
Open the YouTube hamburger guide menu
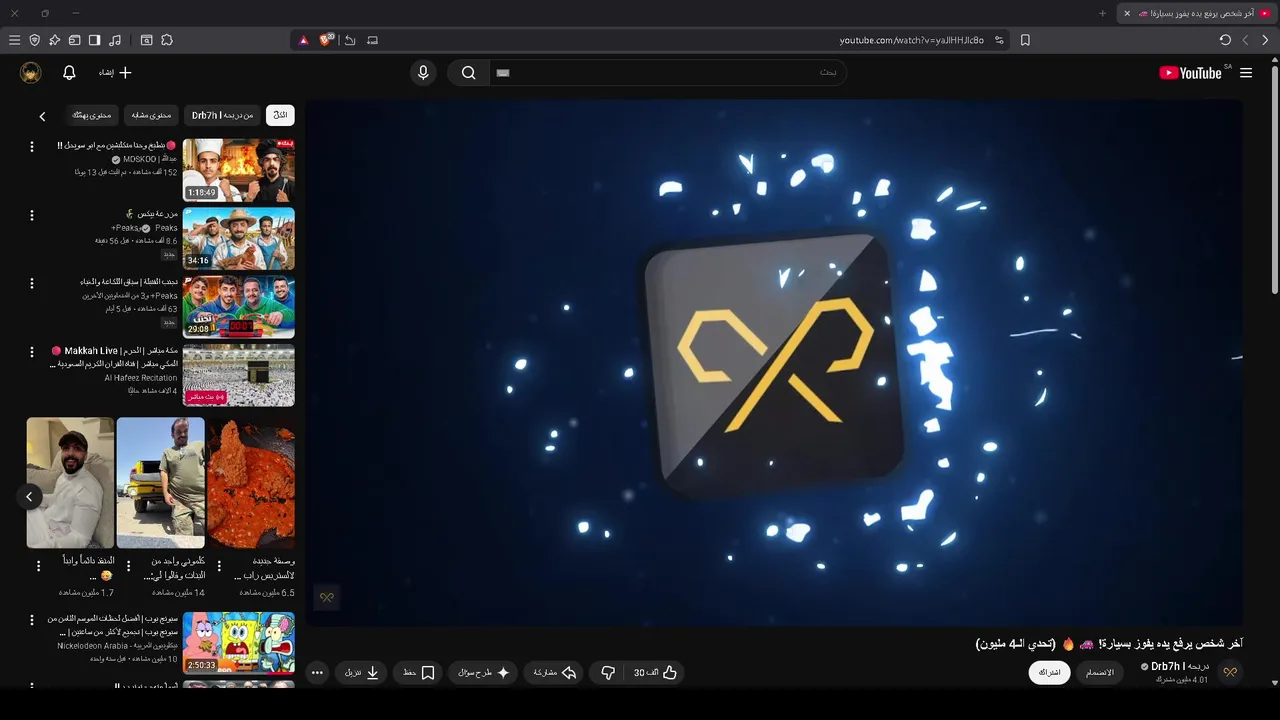1246,73
